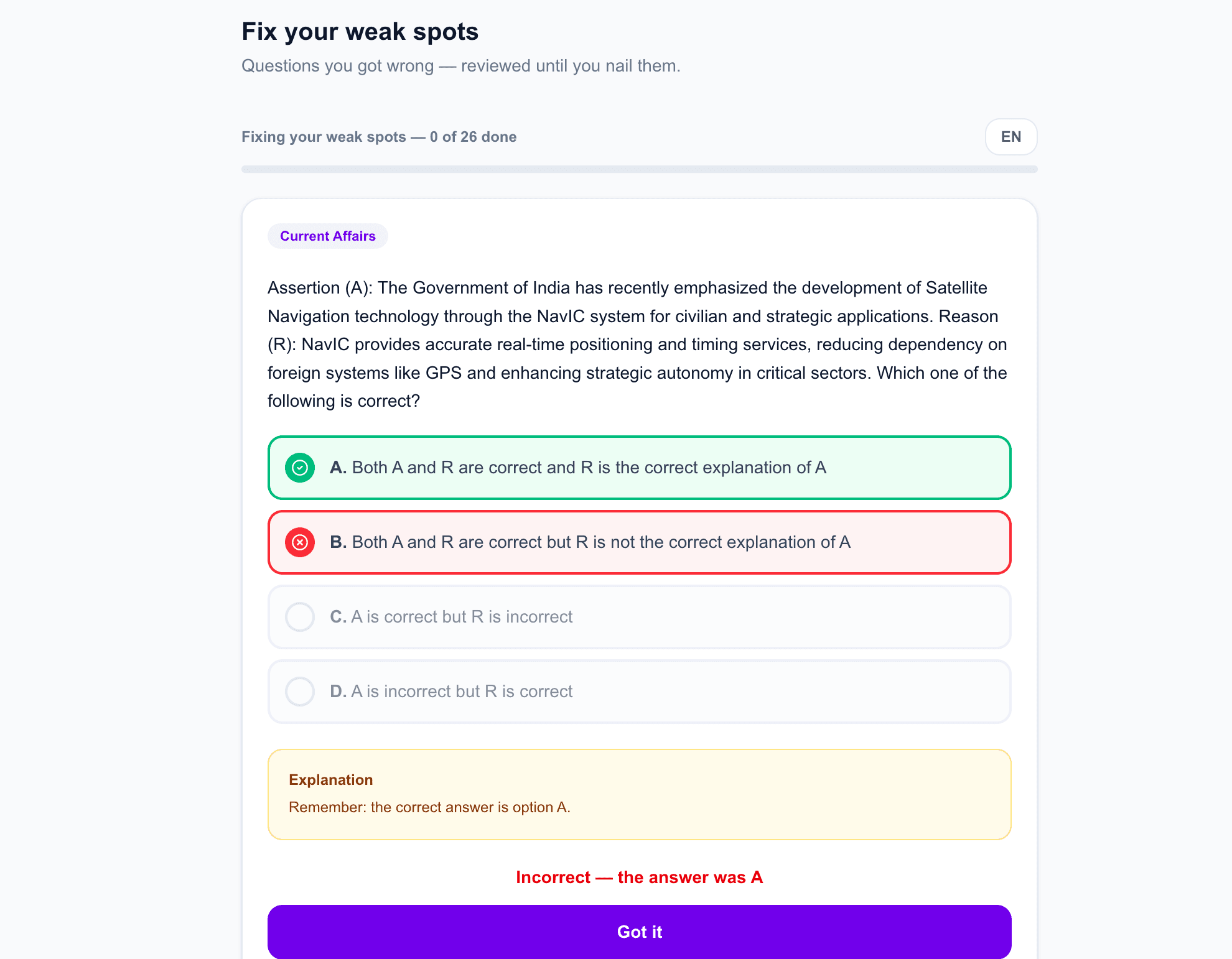This screenshot has height=959, width=1232.
Task: Choose option B: R is not the correct explanation
Action: pos(640,542)
